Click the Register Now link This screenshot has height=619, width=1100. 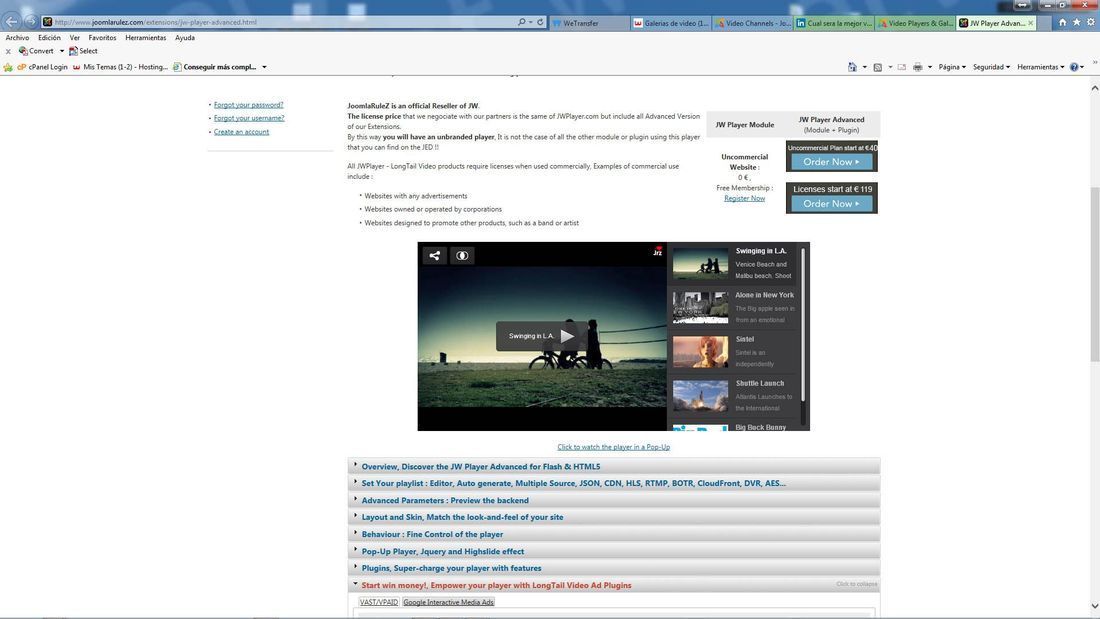point(744,199)
